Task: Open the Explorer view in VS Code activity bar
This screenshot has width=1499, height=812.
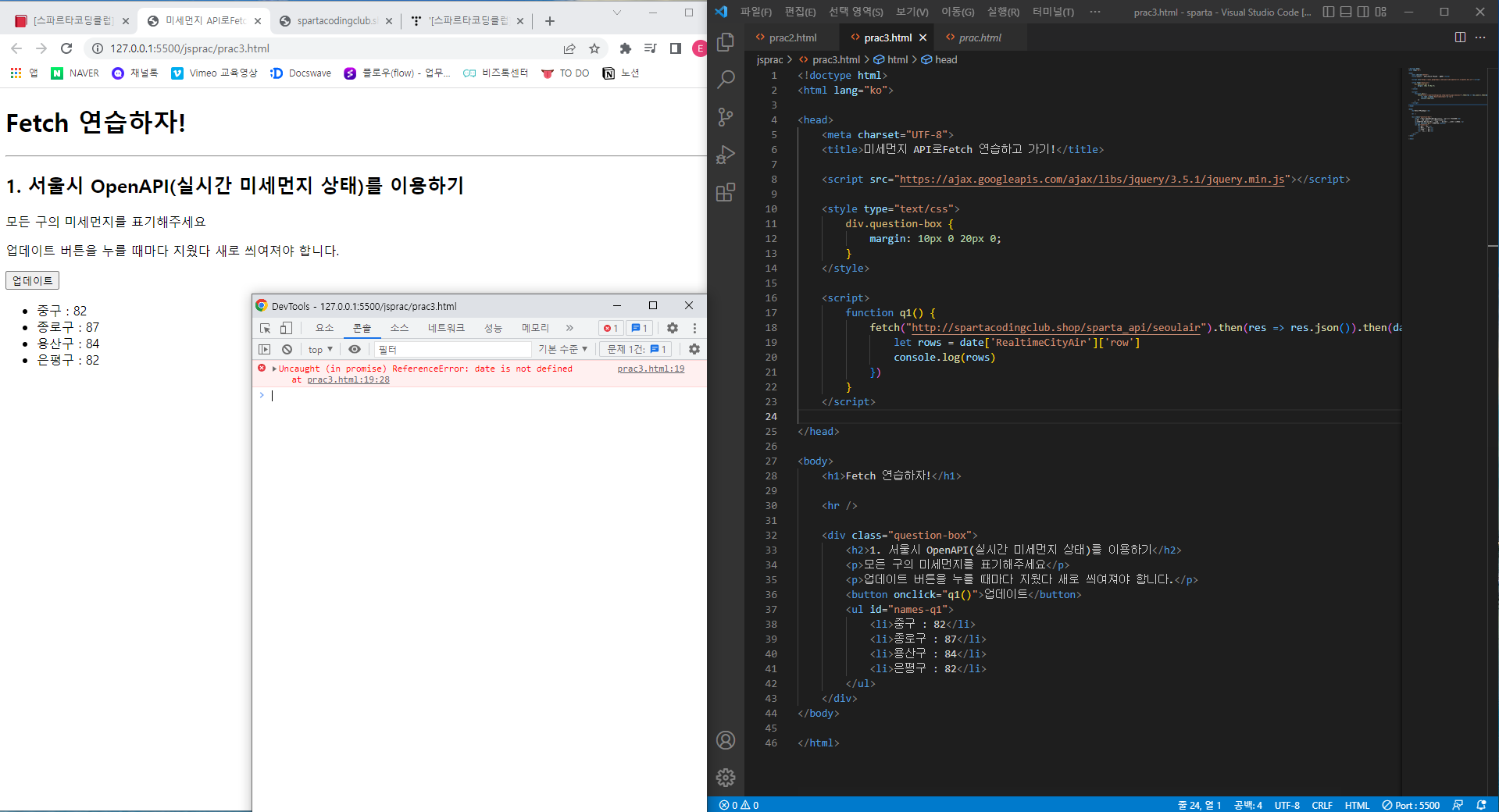Action: [x=726, y=42]
